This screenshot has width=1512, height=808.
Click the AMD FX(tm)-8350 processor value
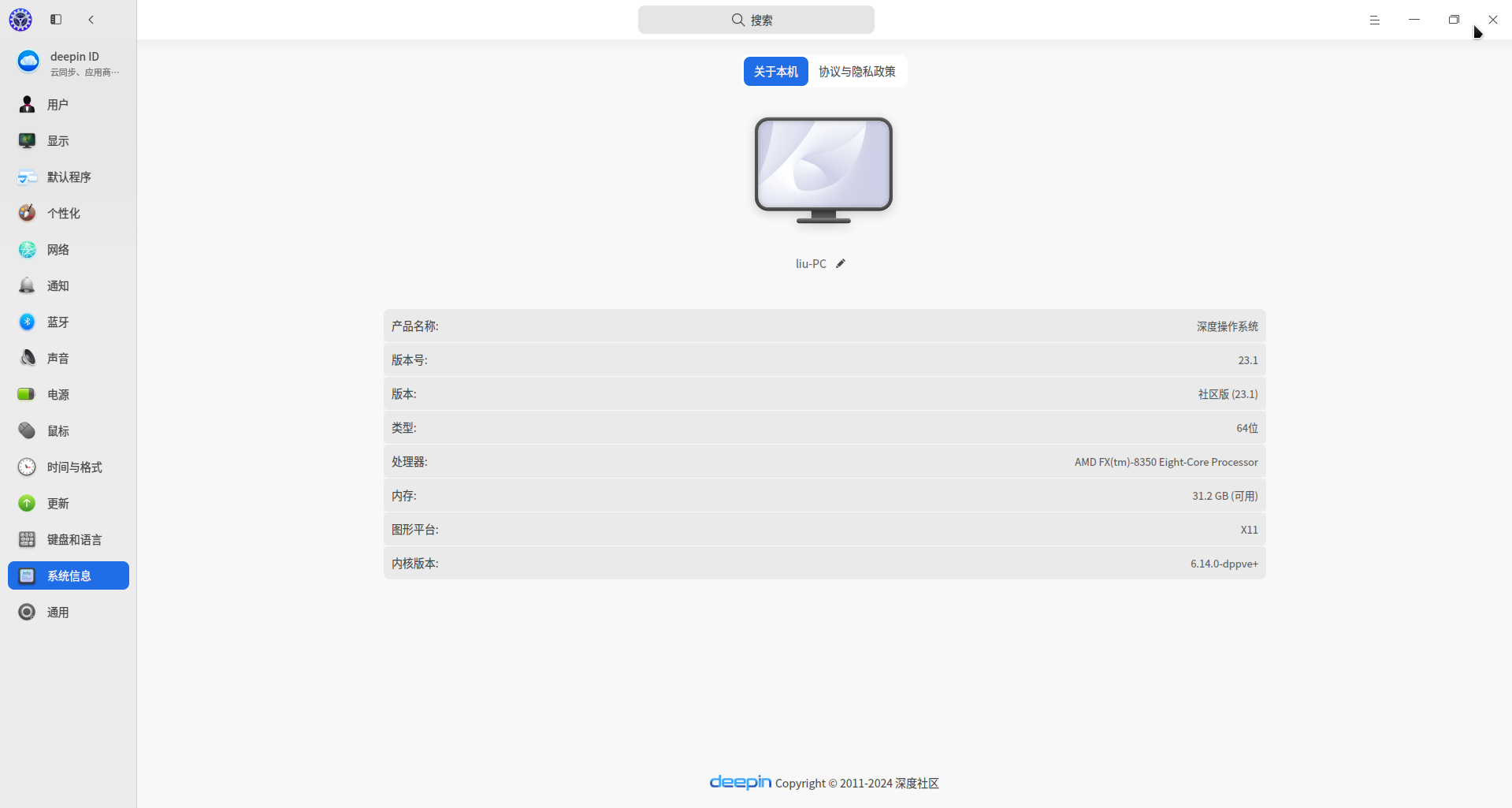click(x=1166, y=462)
